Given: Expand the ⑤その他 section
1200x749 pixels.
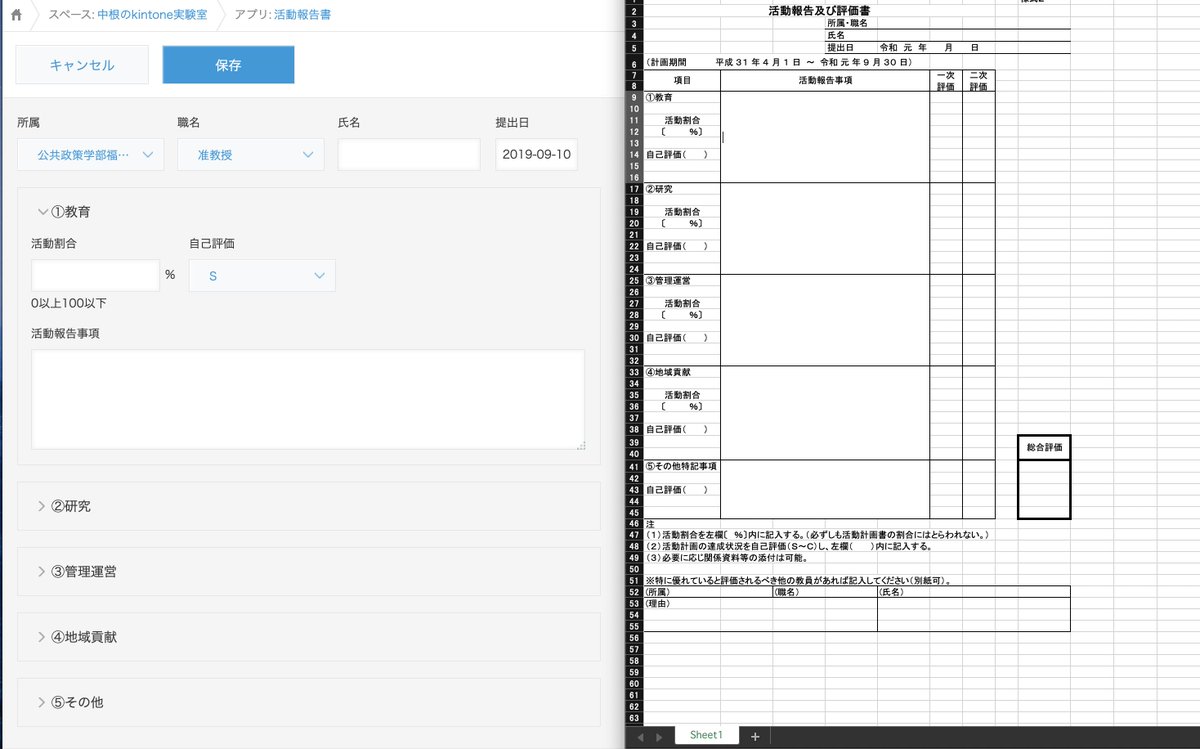Looking at the screenshot, I should 70,702.
